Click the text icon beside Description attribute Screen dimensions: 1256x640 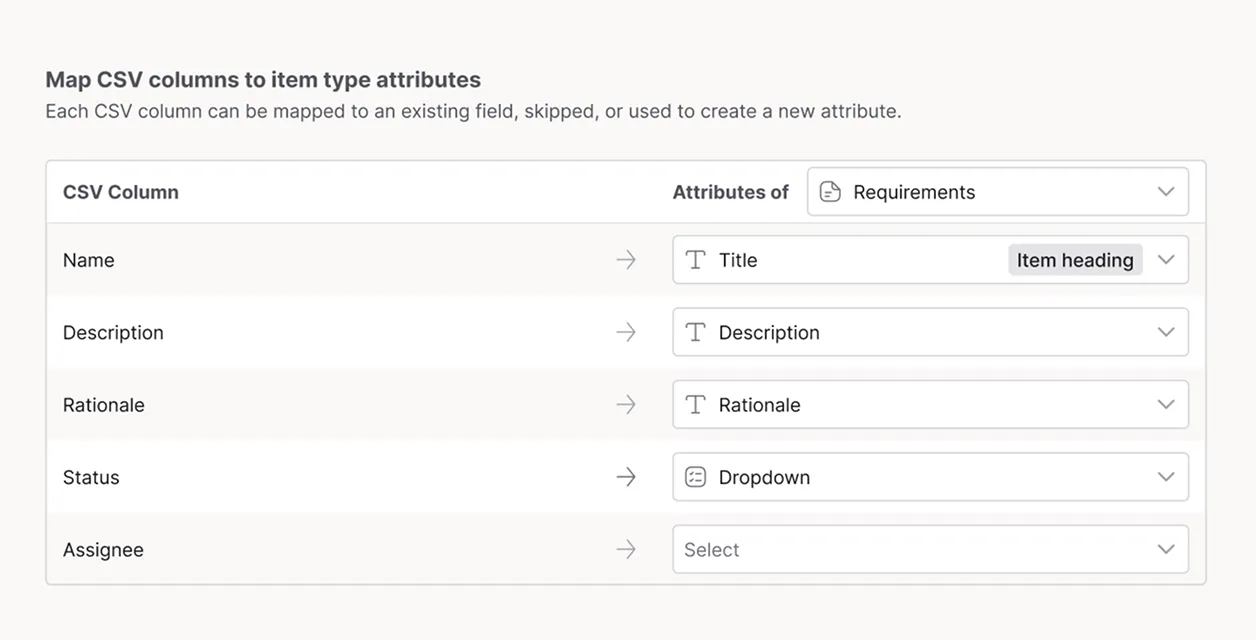click(695, 332)
